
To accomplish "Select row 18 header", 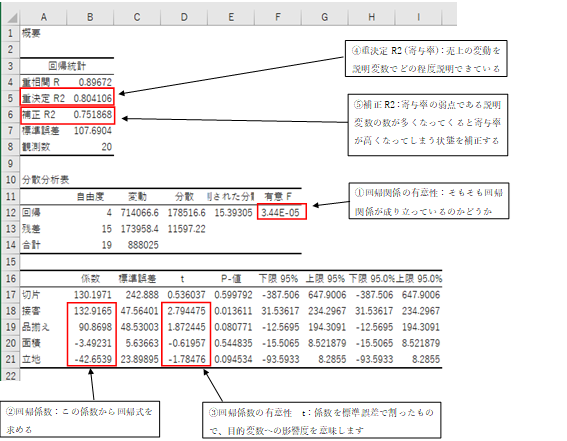I will click(11, 311).
